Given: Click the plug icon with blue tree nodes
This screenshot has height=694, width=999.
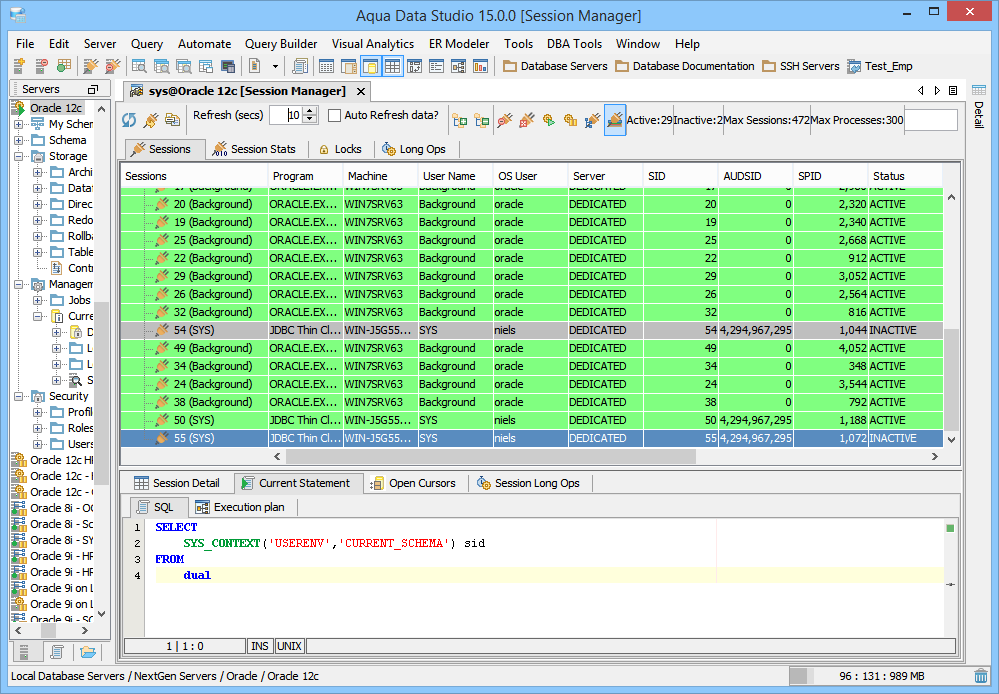Looking at the screenshot, I should (x=593, y=120).
